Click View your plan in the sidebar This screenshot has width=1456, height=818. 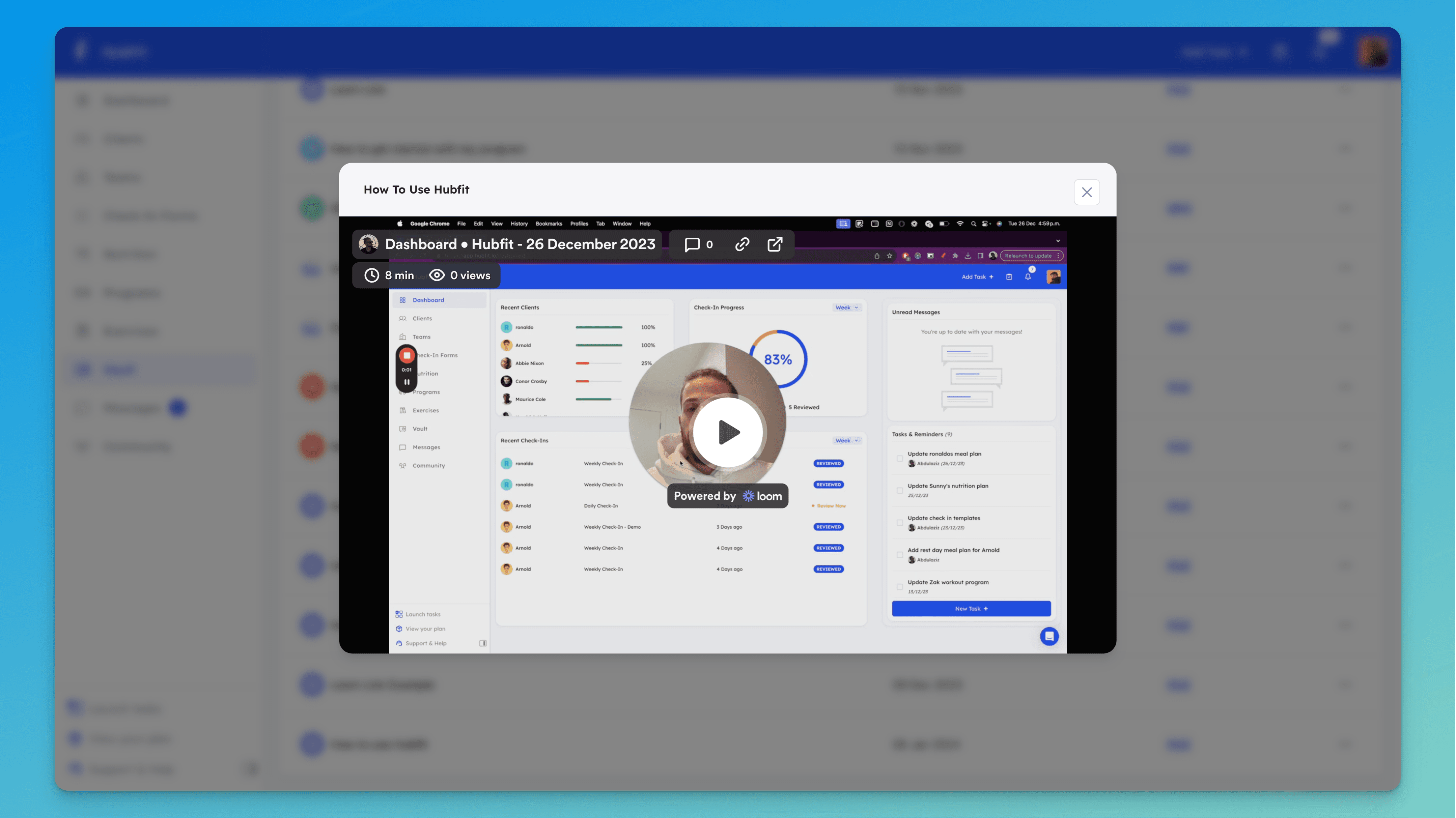click(x=420, y=629)
